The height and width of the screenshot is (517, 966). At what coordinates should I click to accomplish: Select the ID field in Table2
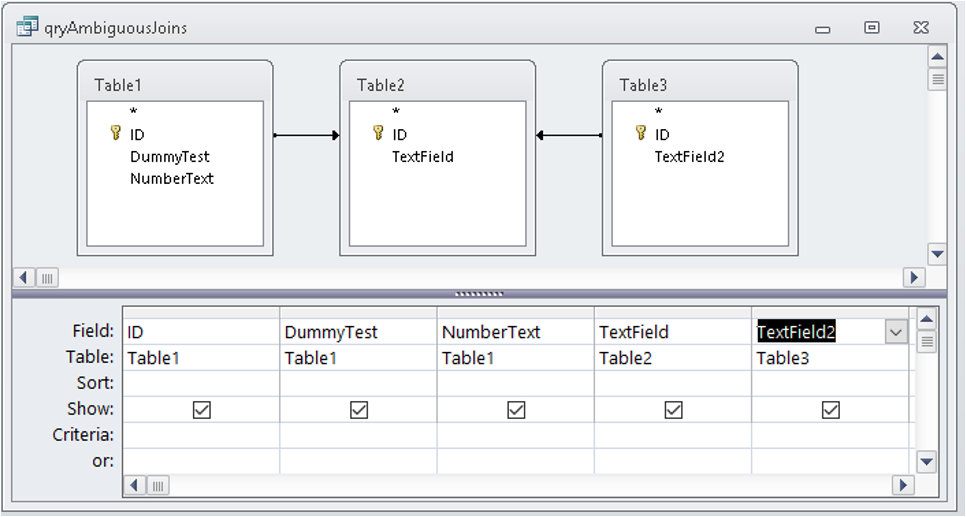[399, 134]
